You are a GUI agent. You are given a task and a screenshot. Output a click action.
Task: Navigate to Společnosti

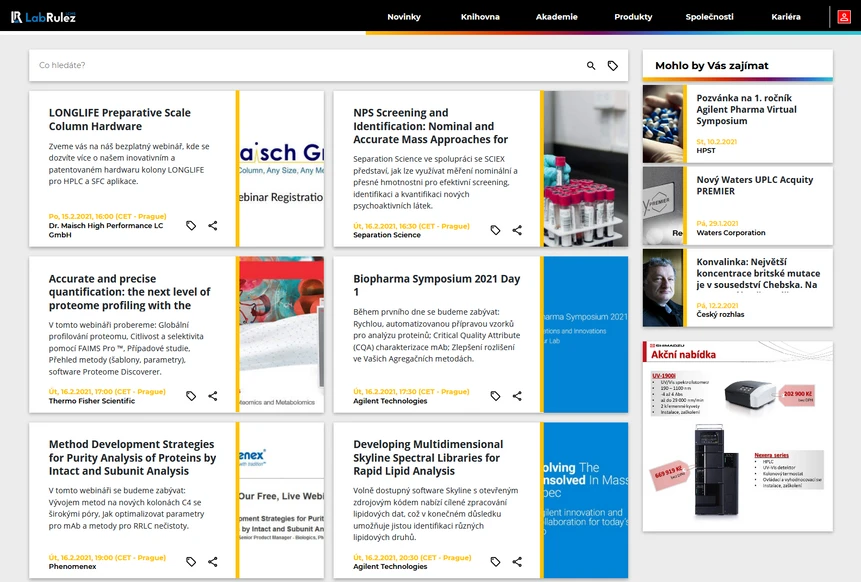coord(709,17)
